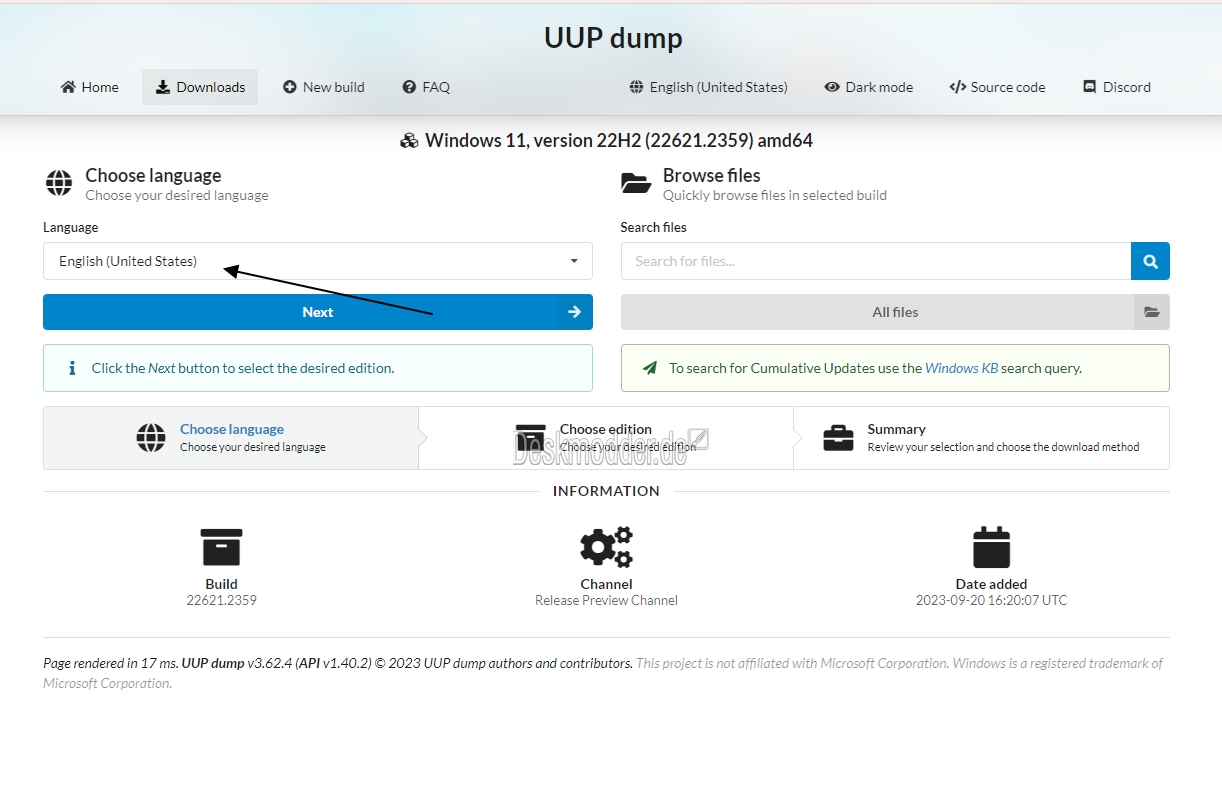The image size is (1222, 794).
Task: Change site language via English (United States)
Action: [x=708, y=87]
